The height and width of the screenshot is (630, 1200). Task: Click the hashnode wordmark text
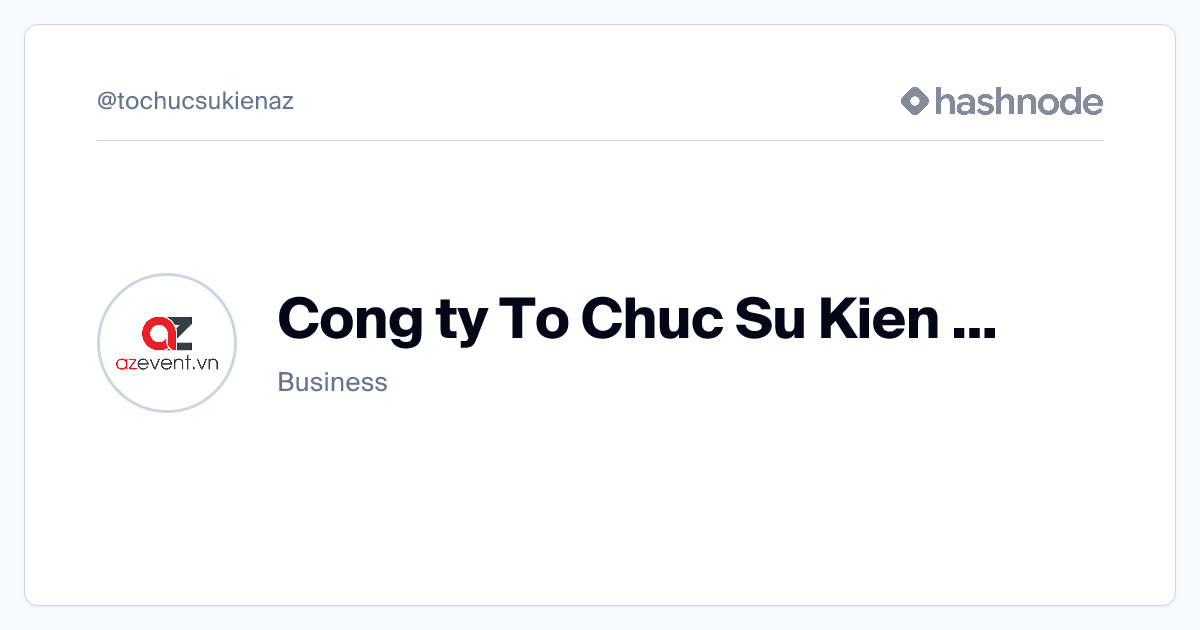[1018, 101]
